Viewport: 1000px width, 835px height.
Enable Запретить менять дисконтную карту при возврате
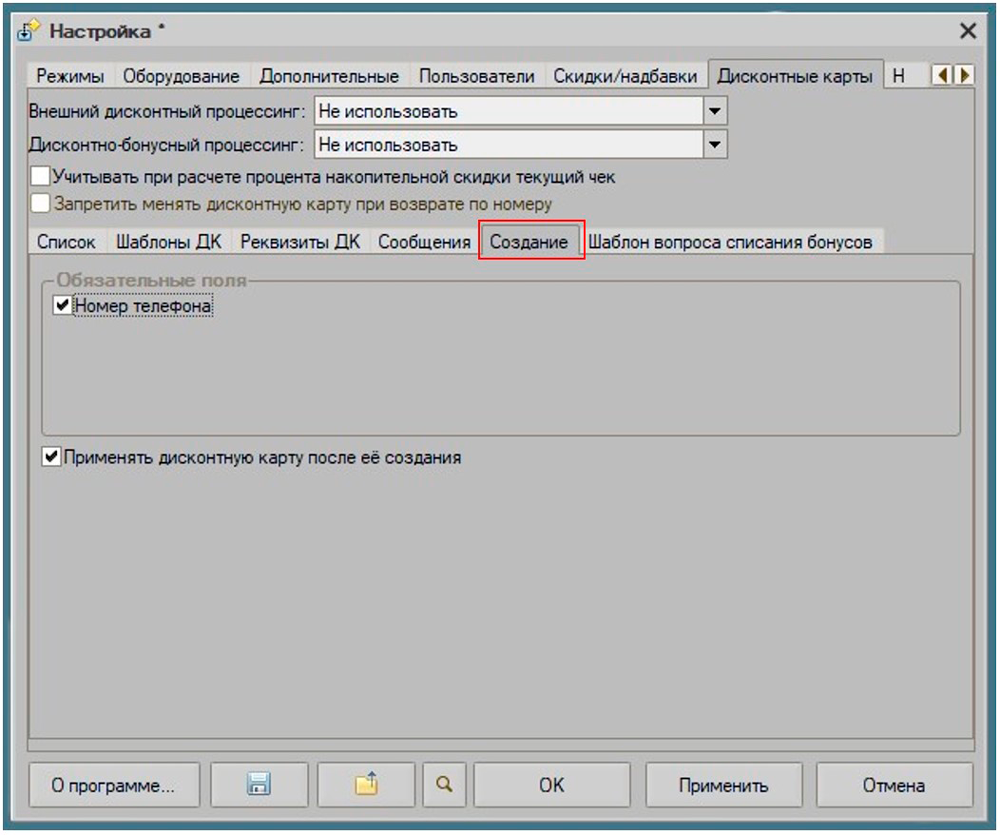pos(40,204)
